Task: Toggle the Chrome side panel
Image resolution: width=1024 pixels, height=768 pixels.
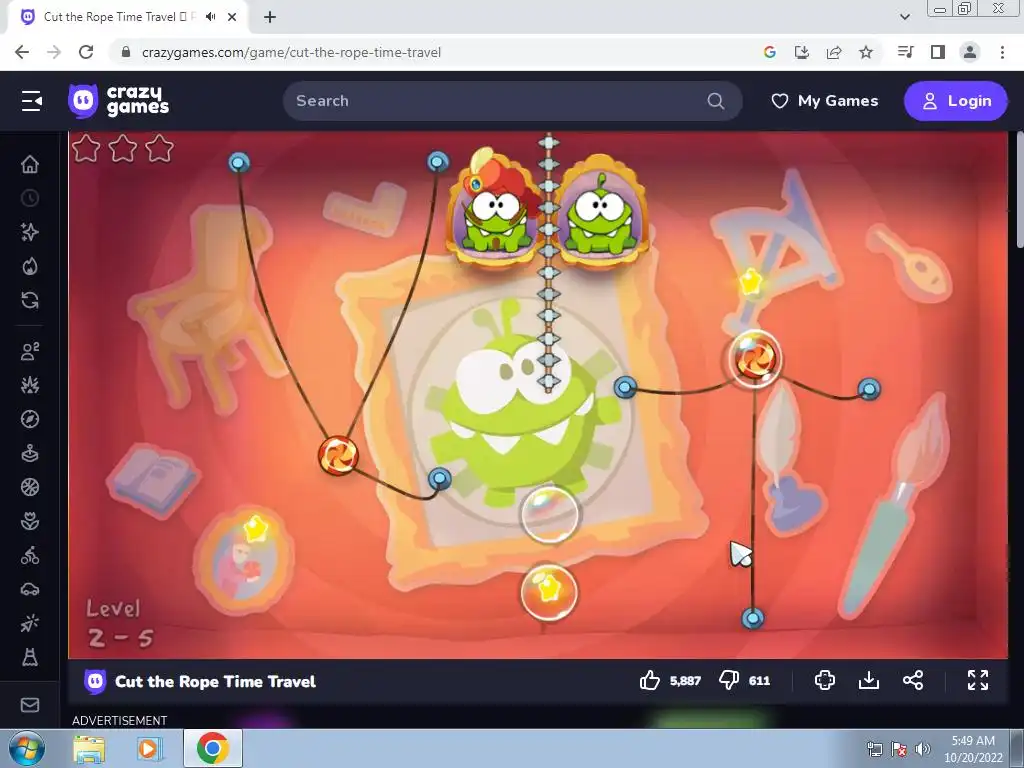Action: pos(938,52)
